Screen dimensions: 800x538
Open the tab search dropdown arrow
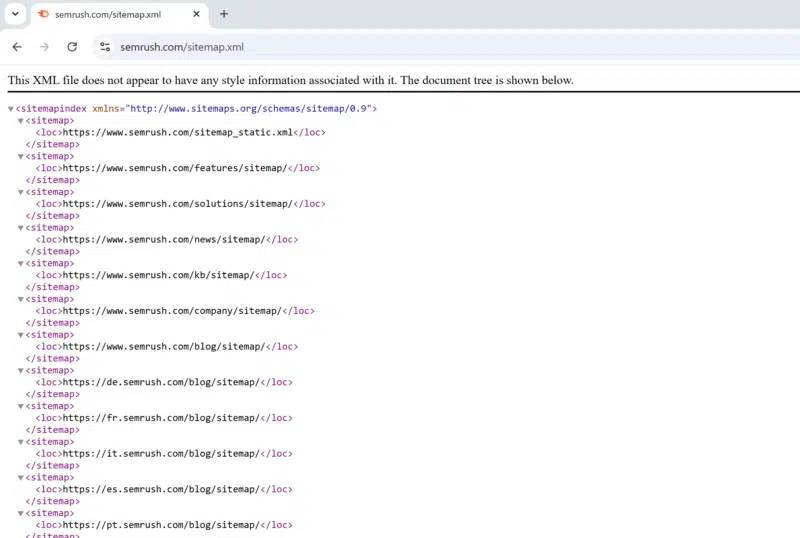(15, 14)
